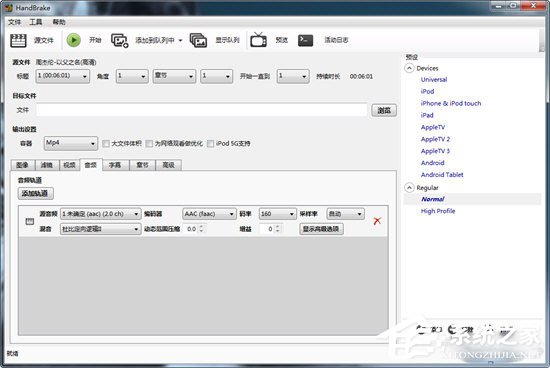Click the Add to Queue icon
This screenshot has width=550, height=368.
tap(120, 40)
